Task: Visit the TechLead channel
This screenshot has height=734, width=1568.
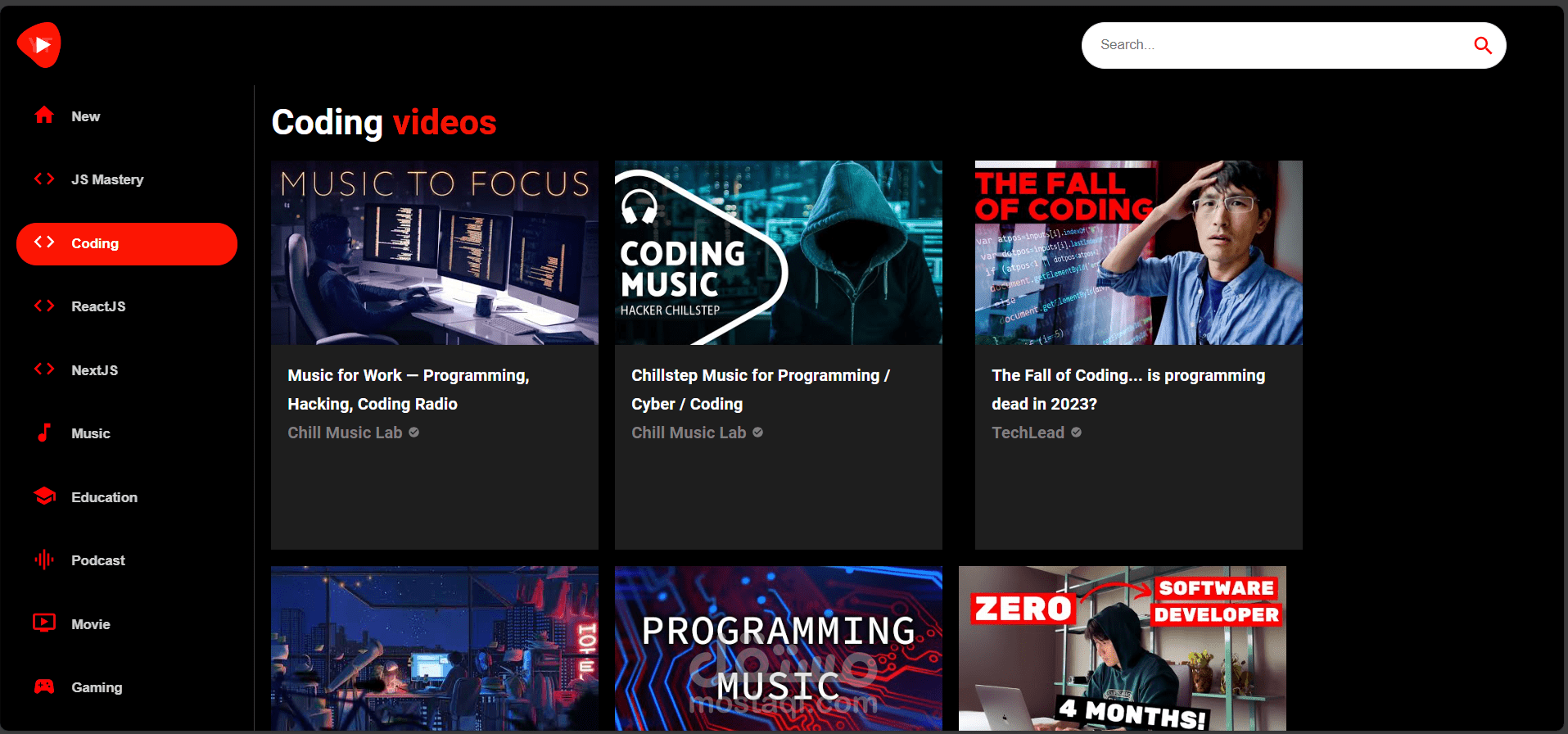Action: pyautogui.click(x=1028, y=433)
